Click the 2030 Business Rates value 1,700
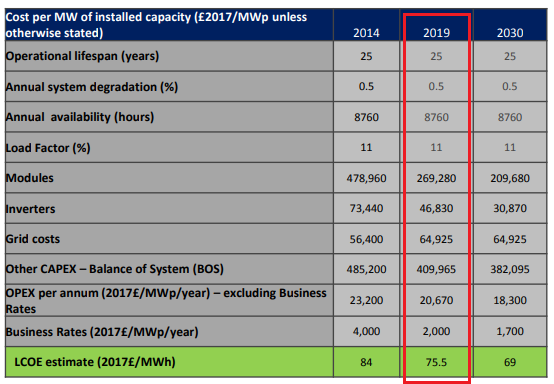The height and width of the screenshot is (384, 554). click(510, 331)
